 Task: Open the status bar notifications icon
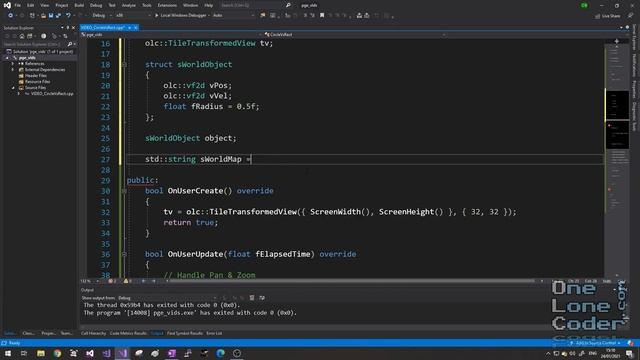click(630, 343)
